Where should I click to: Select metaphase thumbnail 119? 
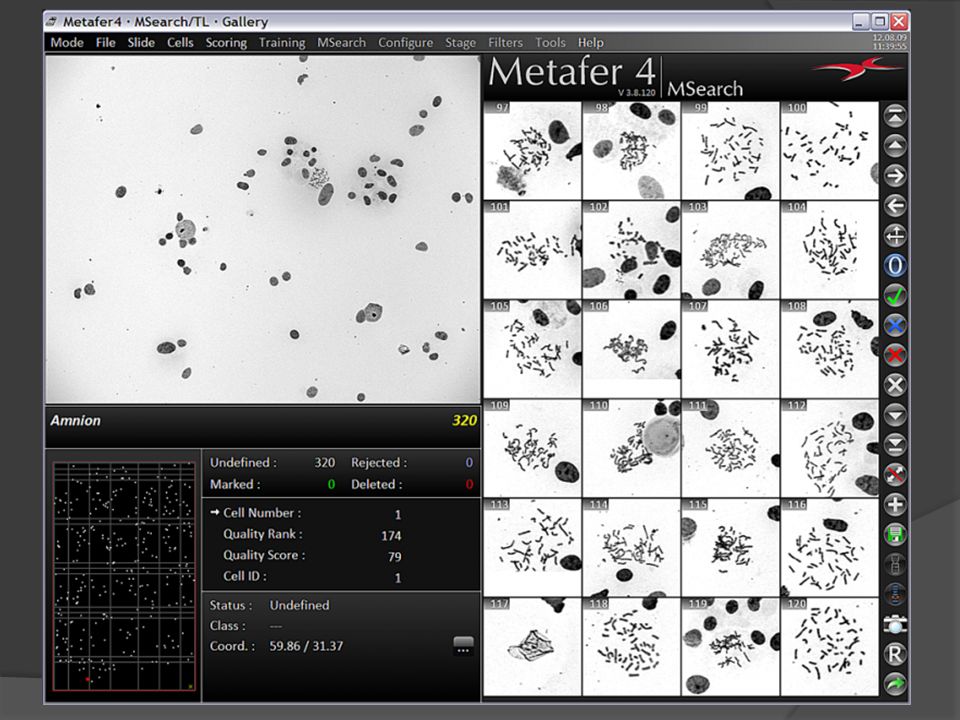(730, 647)
